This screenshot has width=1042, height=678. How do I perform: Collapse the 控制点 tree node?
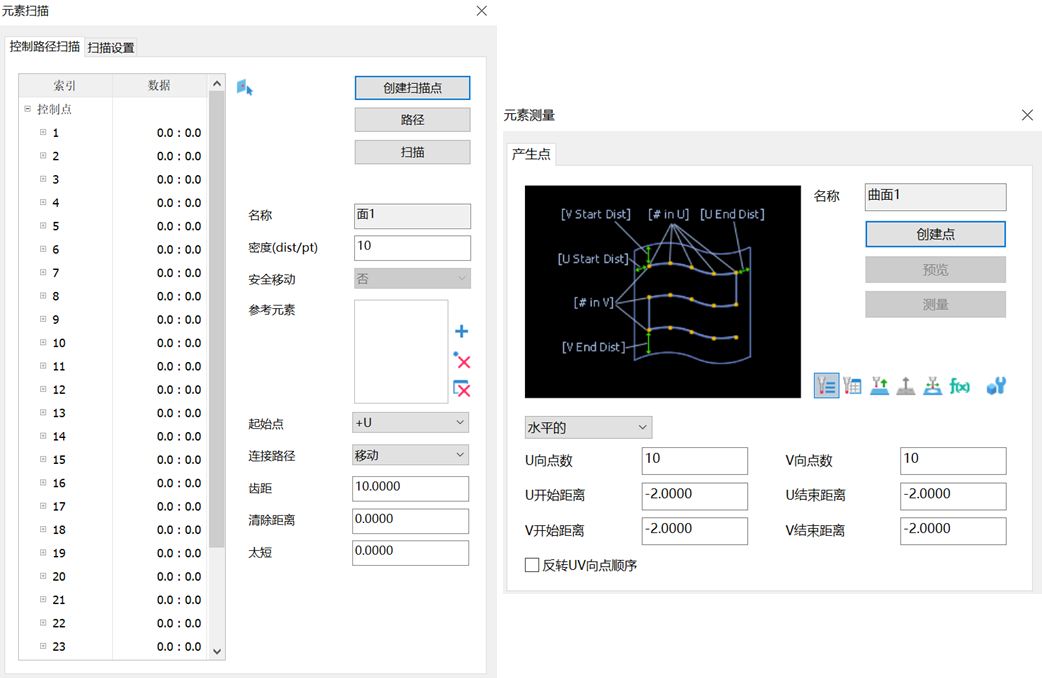coord(28,109)
